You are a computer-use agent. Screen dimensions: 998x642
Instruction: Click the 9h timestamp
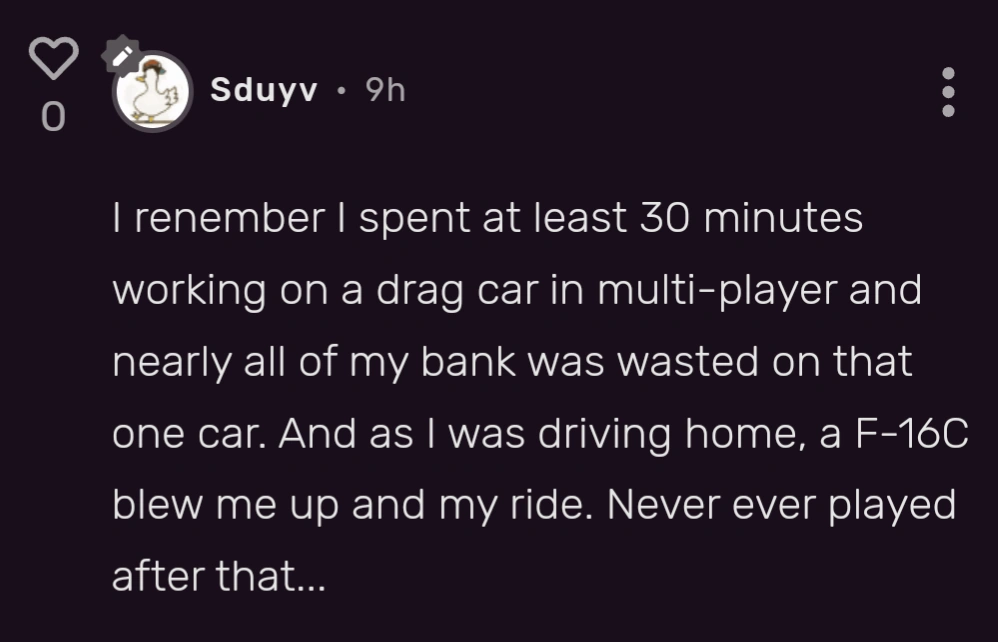coord(385,91)
